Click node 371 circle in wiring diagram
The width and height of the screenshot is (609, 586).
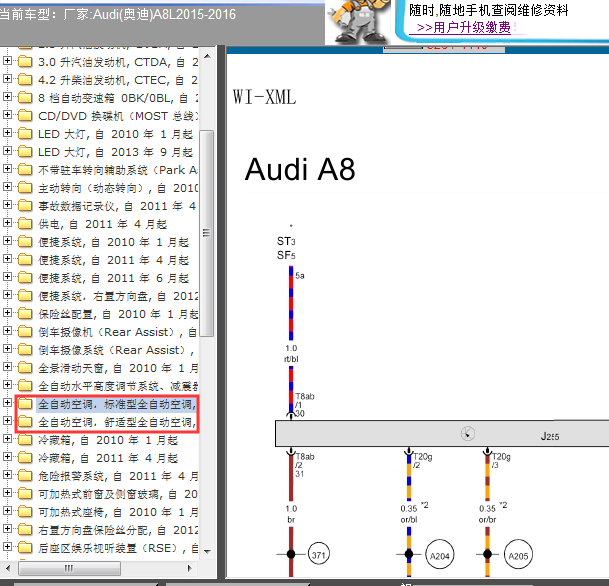pos(318,555)
